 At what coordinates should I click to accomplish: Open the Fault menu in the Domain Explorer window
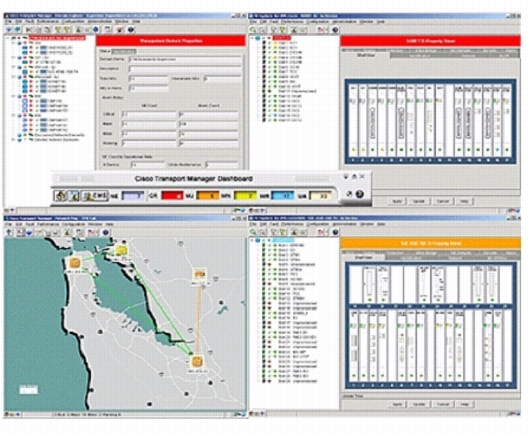(x=31, y=22)
